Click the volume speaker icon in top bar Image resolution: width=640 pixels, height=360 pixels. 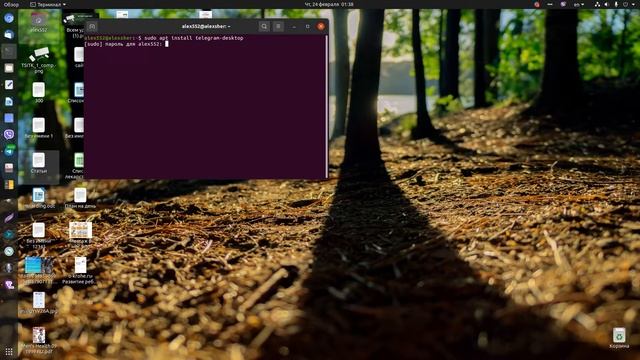606,4
